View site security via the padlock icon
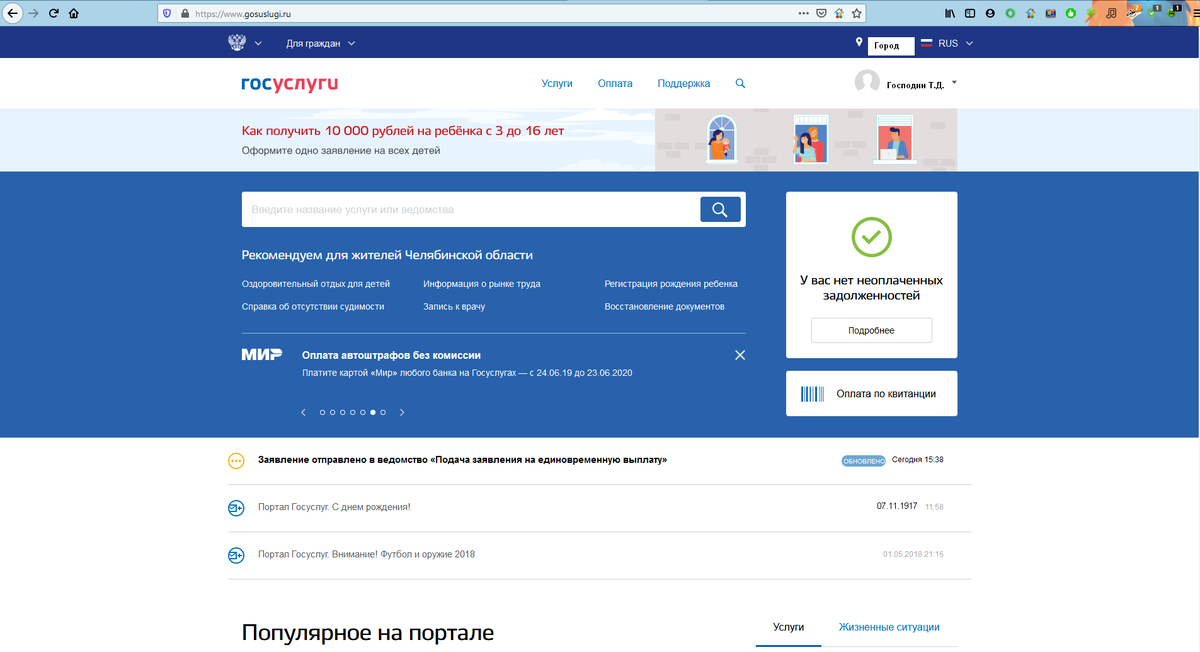 [184, 14]
